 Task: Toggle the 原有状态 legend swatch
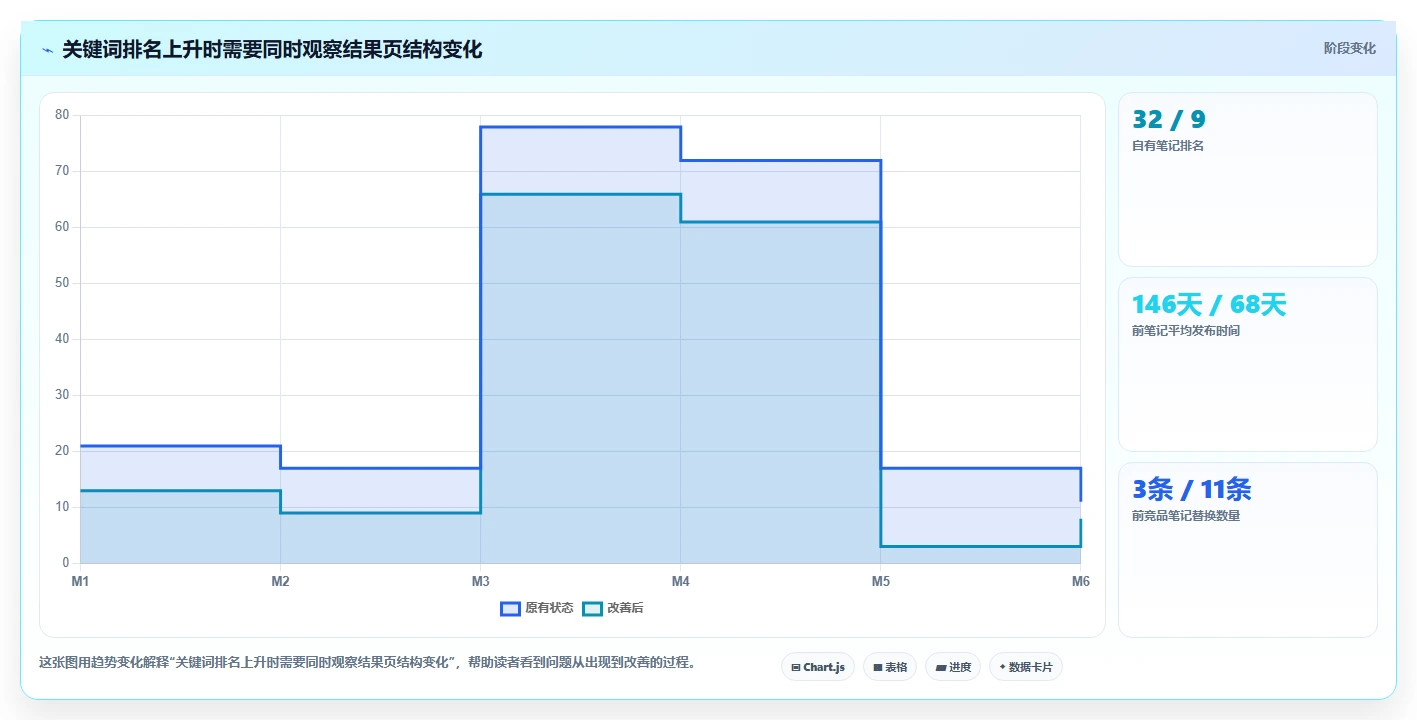coord(510,608)
